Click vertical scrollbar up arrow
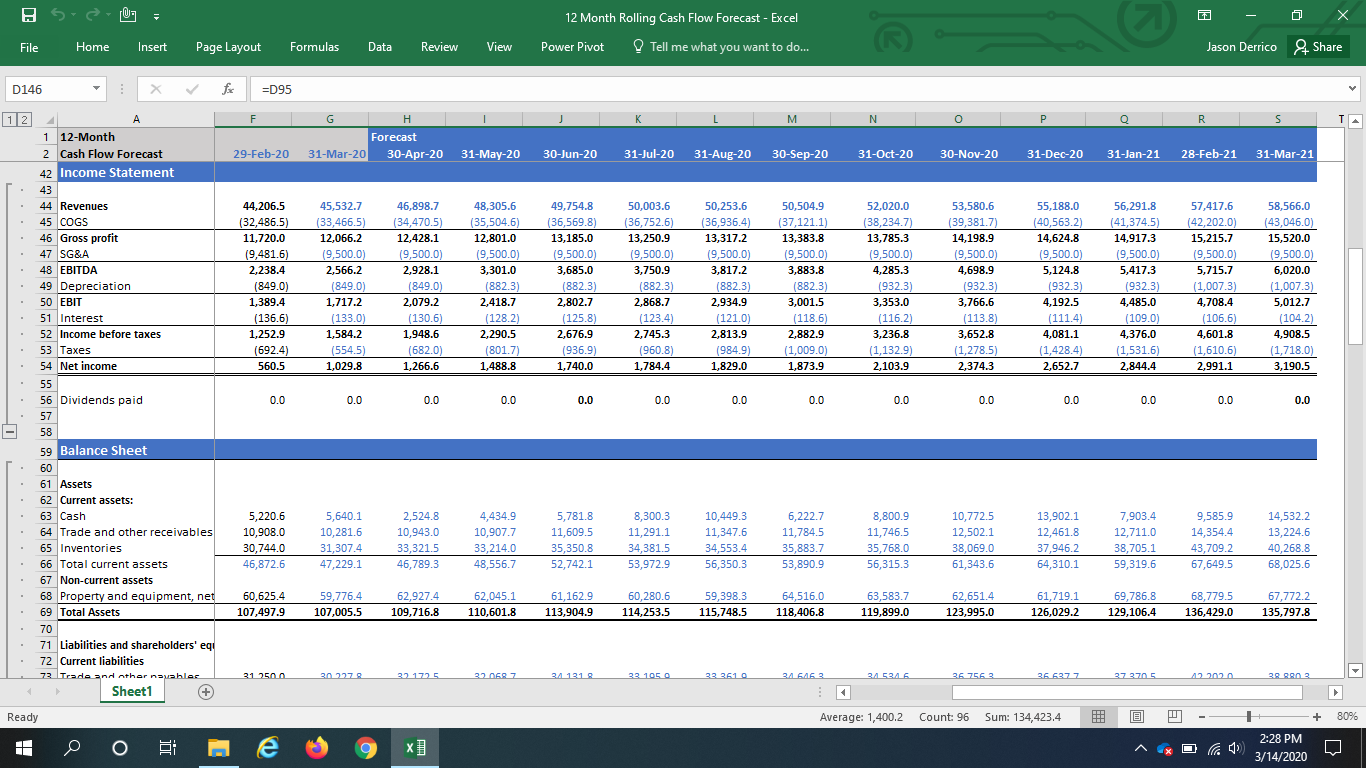1366x768 pixels. click(1356, 120)
